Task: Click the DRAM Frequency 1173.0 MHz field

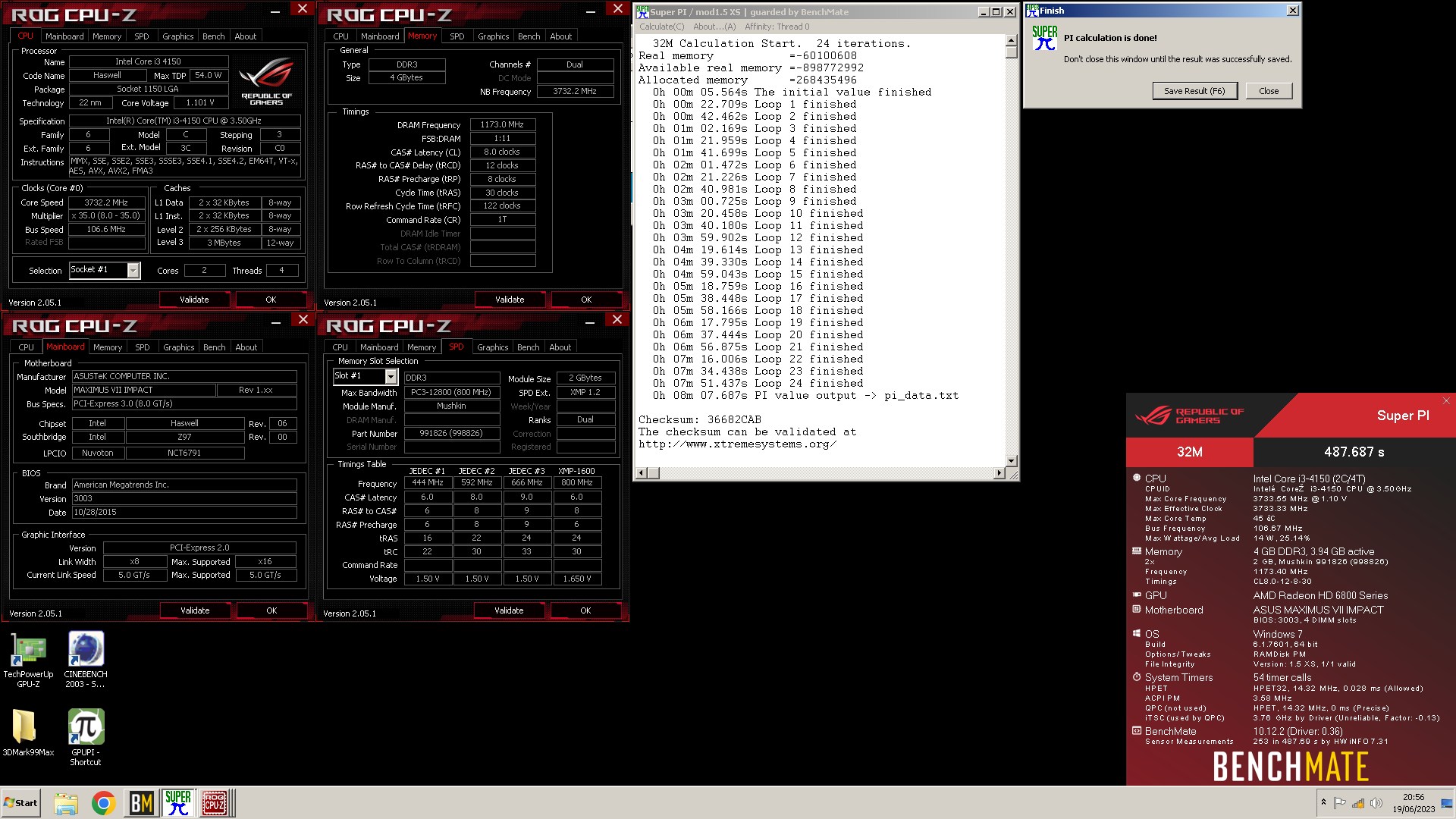Action: (503, 124)
